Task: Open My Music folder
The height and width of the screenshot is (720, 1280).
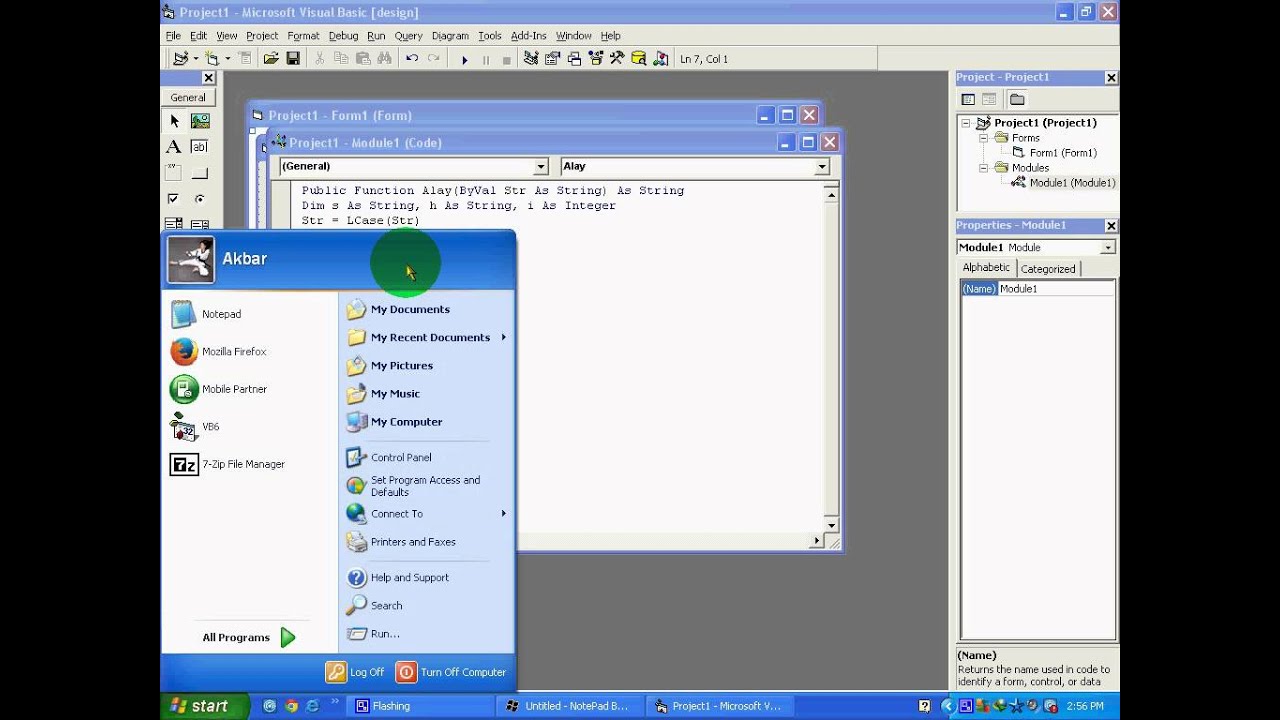Action: coord(383,393)
